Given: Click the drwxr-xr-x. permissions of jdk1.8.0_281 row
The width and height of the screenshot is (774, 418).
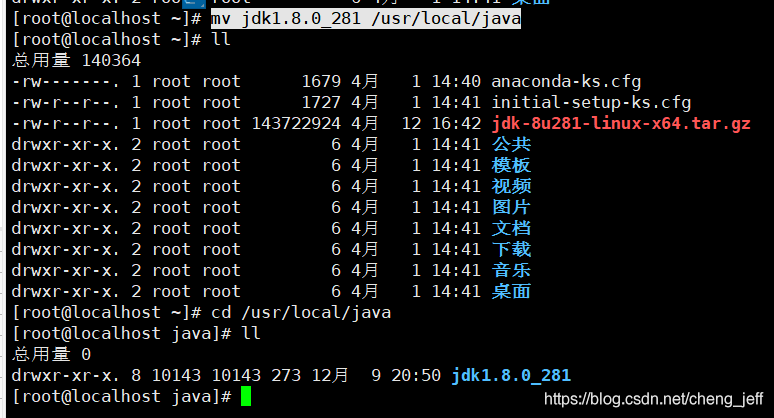Looking at the screenshot, I should (x=66, y=376).
